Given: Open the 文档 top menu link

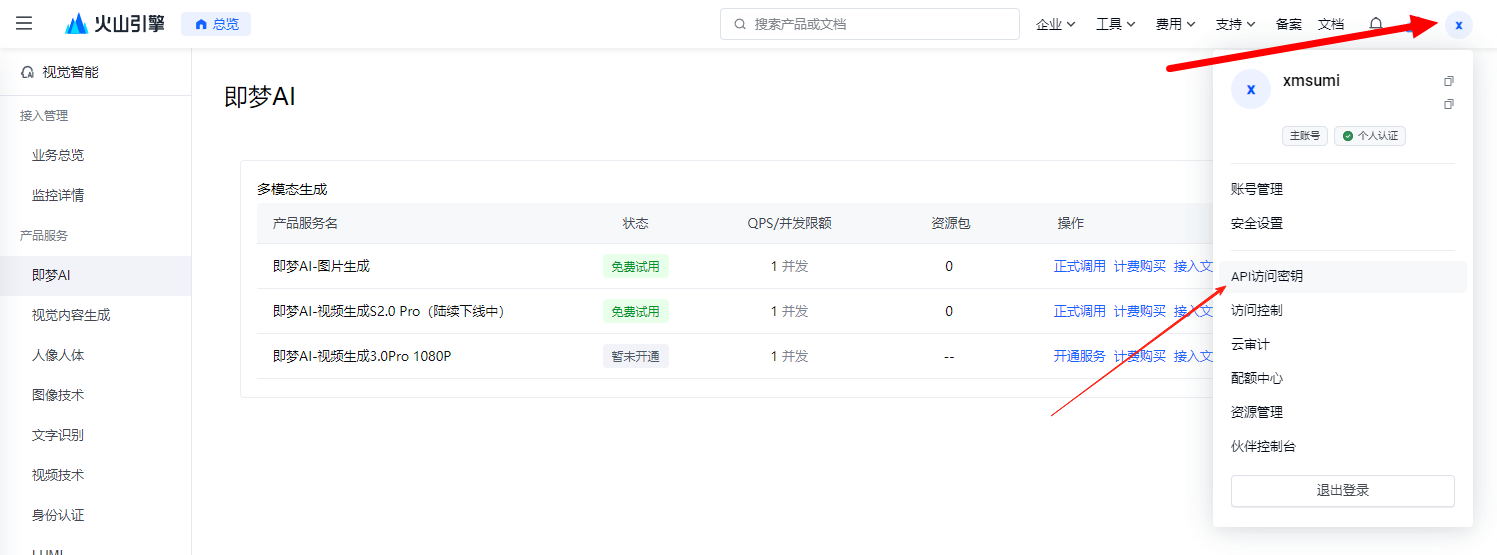Looking at the screenshot, I should [x=1331, y=24].
